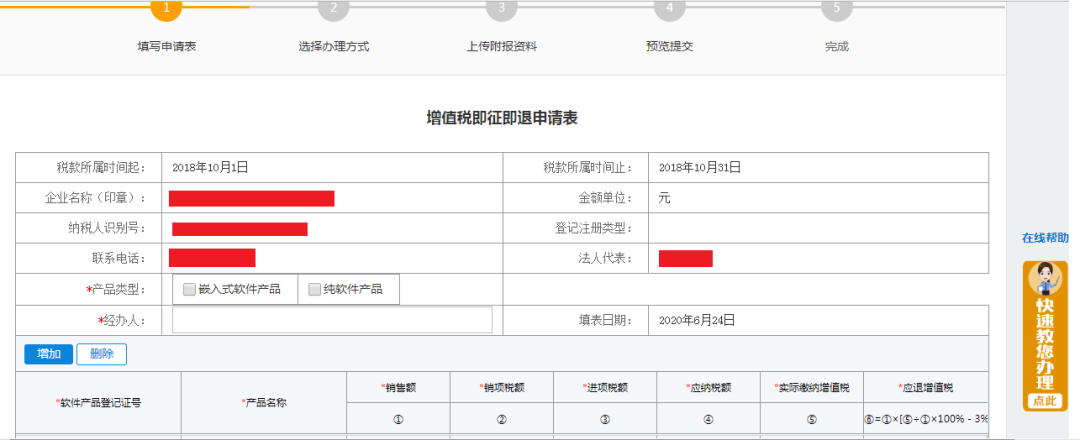This screenshot has width=1080, height=440.
Task: Select the 上传附报资料 step label
Action: click(x=502, y=47)
